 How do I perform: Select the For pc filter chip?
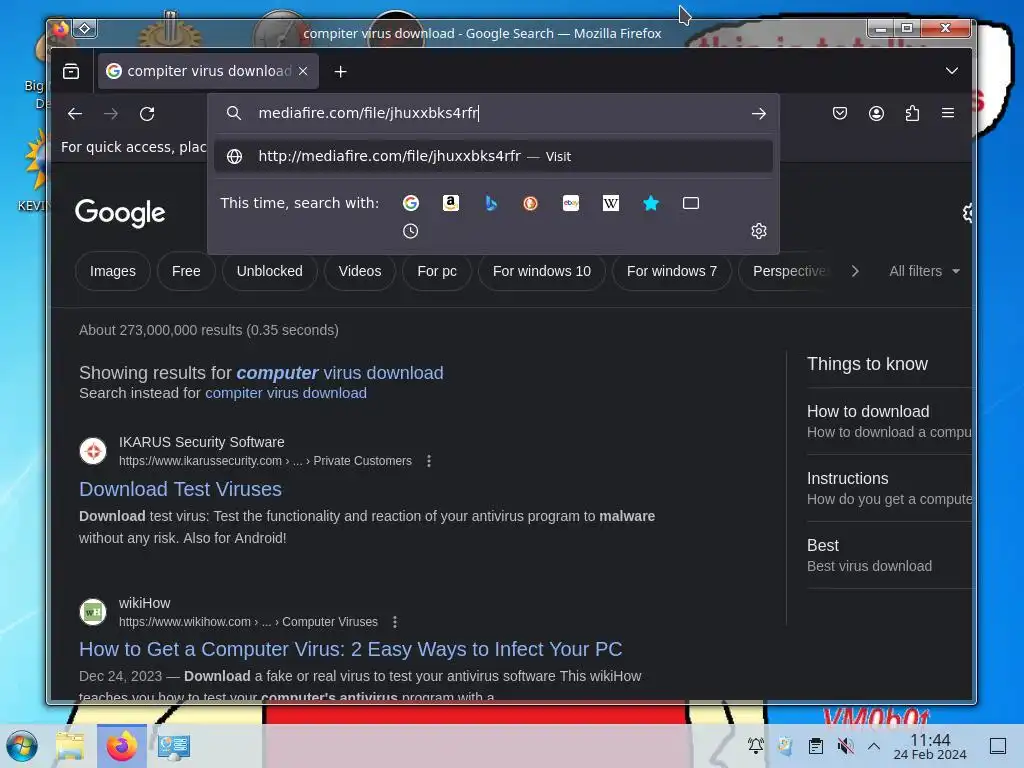coord(437,271)
